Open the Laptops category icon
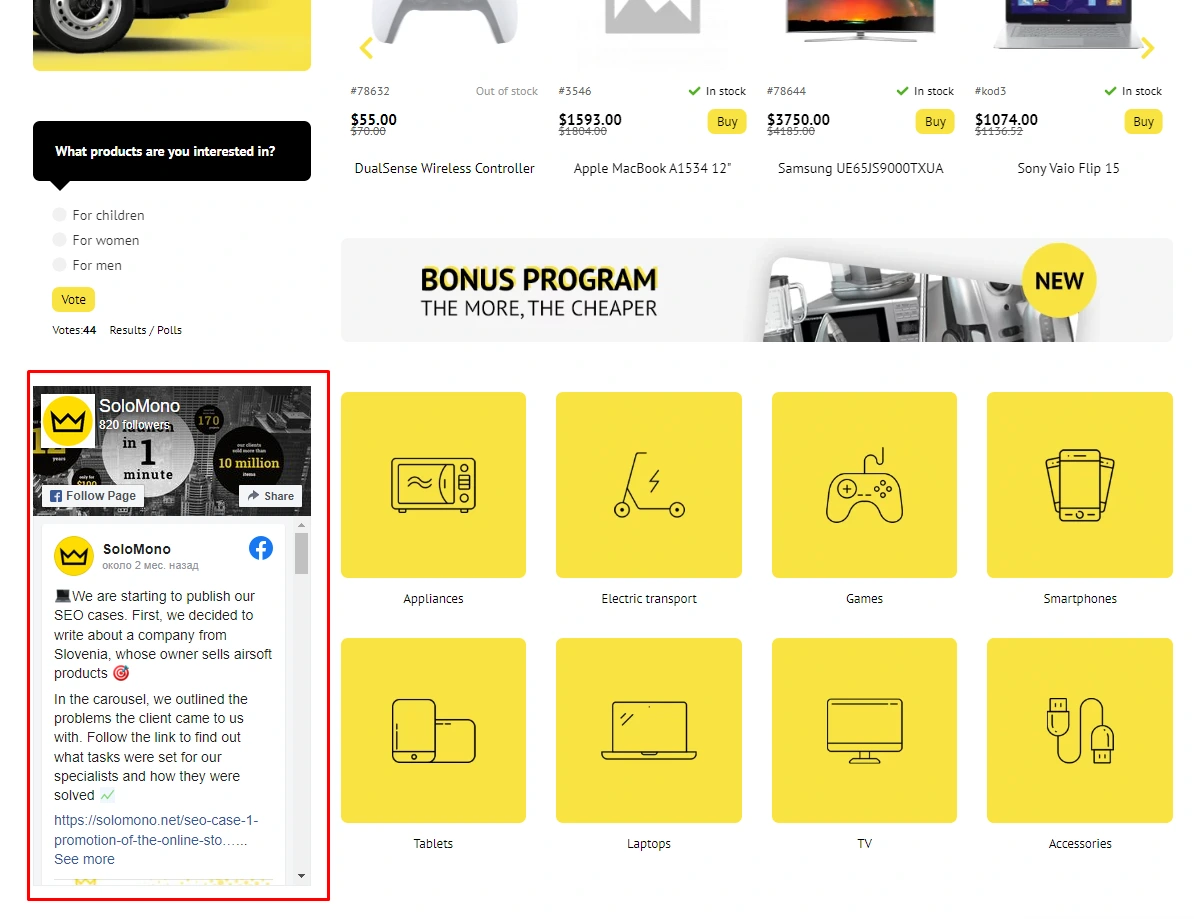 (x=648, y=730)
